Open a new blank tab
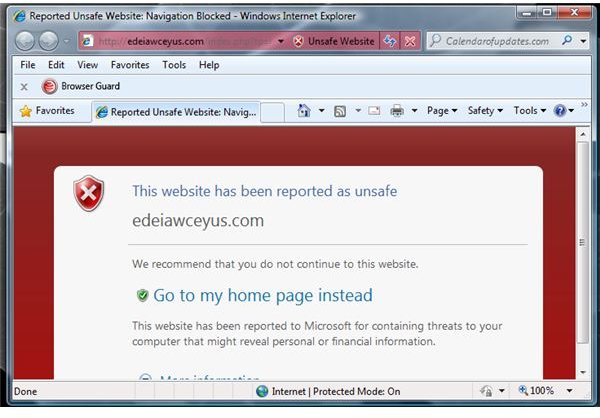Screen dimensions: 600x418 [272, 112]
